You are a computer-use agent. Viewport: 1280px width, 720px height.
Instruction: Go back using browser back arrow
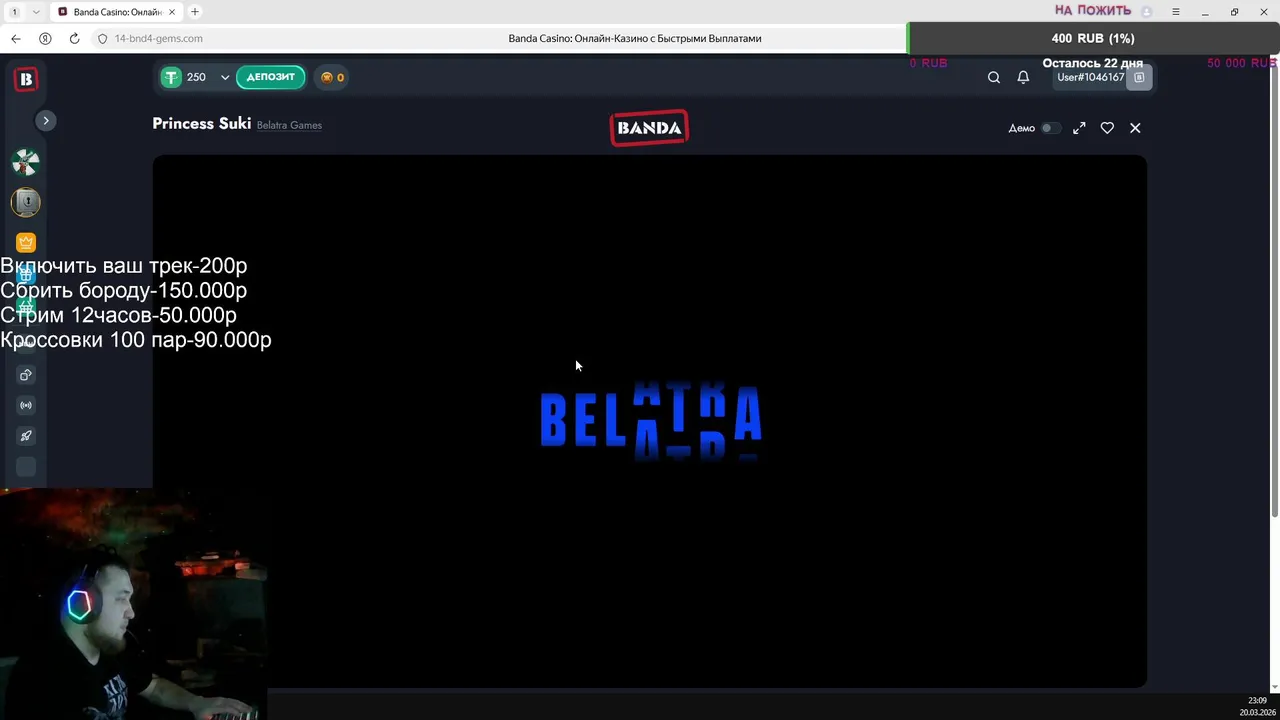point(15,38)
